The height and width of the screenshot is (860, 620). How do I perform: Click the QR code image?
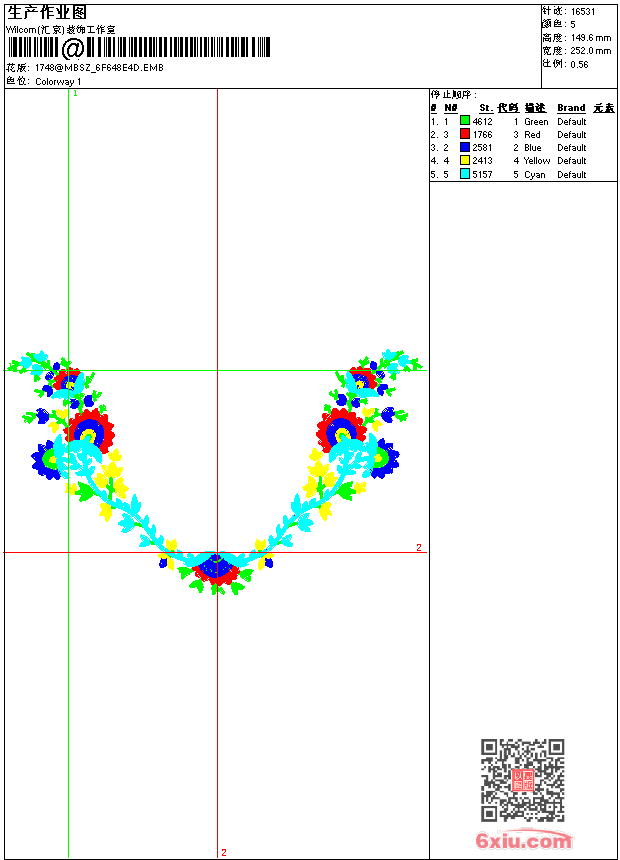(x=522, y=780)
